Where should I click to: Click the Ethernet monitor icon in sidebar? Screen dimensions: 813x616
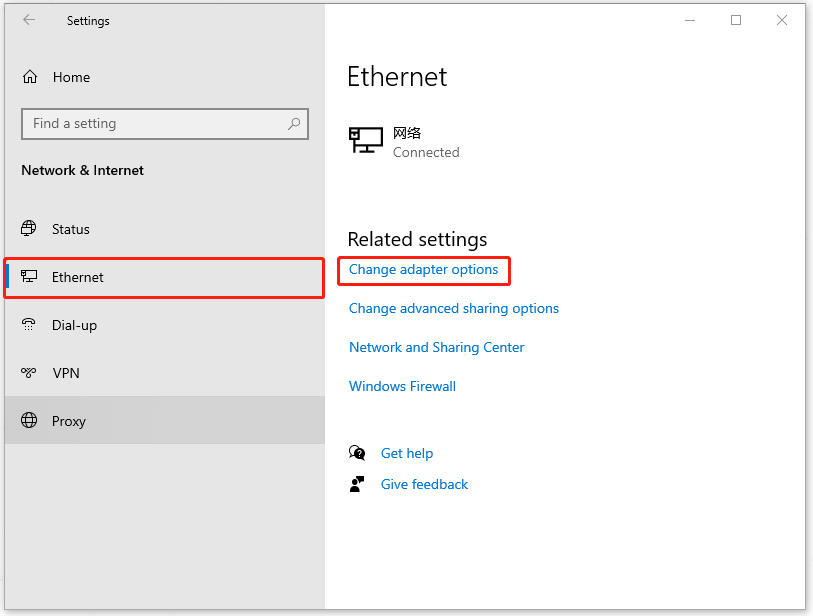(x=29, y=276)
